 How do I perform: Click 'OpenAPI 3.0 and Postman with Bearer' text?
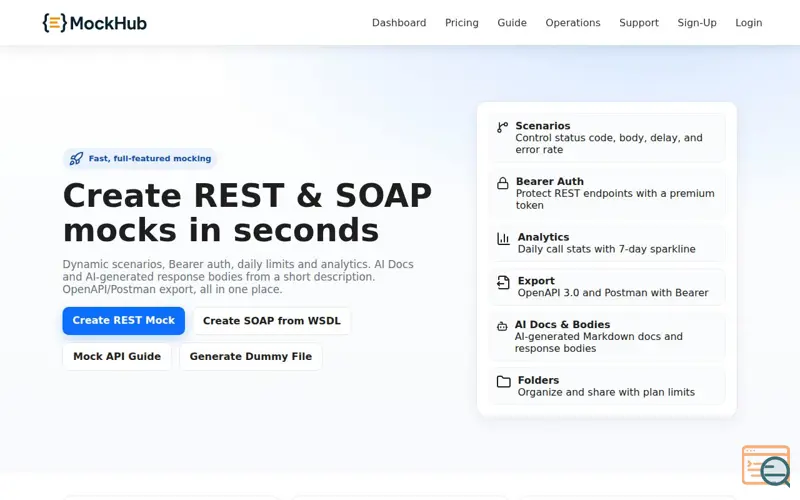613,293
